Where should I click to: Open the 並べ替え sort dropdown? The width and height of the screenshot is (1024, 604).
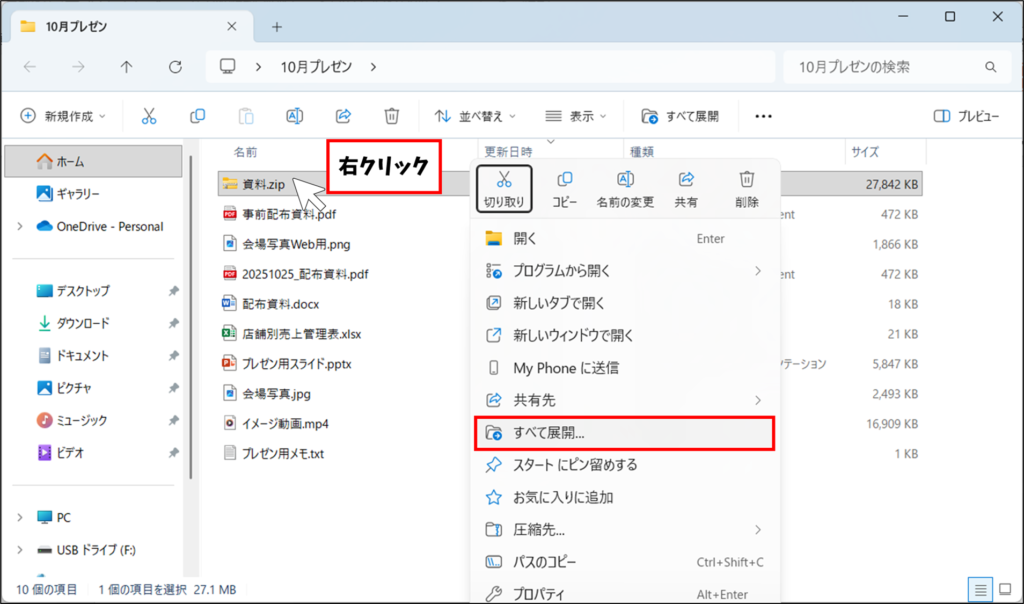pos(475,116)
